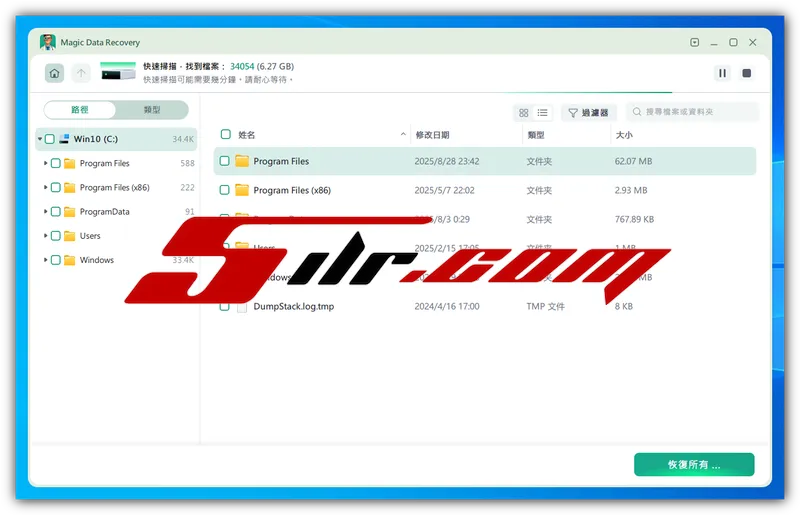Viewport: 800px width, 515px height.
Task: Click the Users folder icon in tree
Action: tap(70, 236)
